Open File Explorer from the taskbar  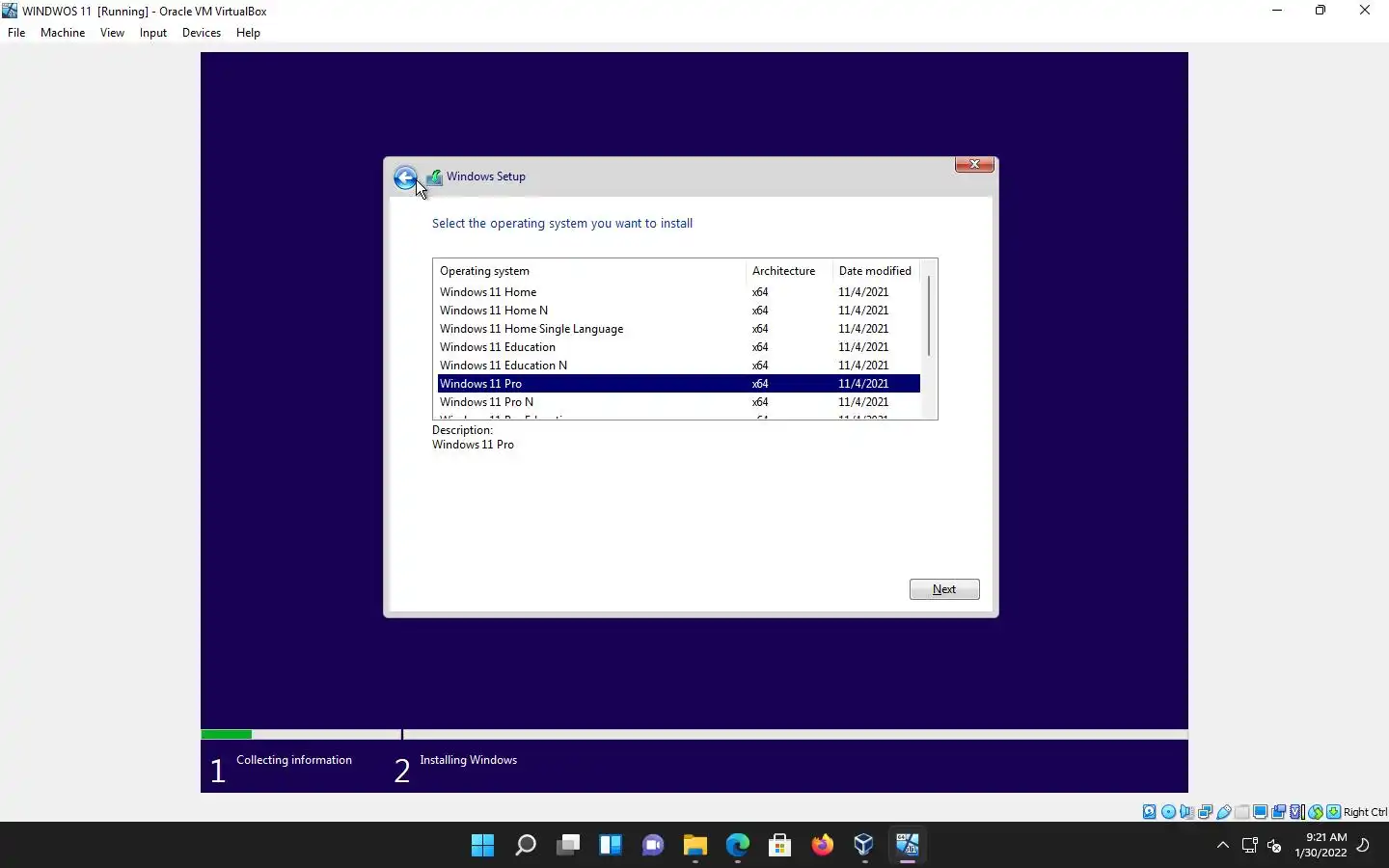coord(695,846)
